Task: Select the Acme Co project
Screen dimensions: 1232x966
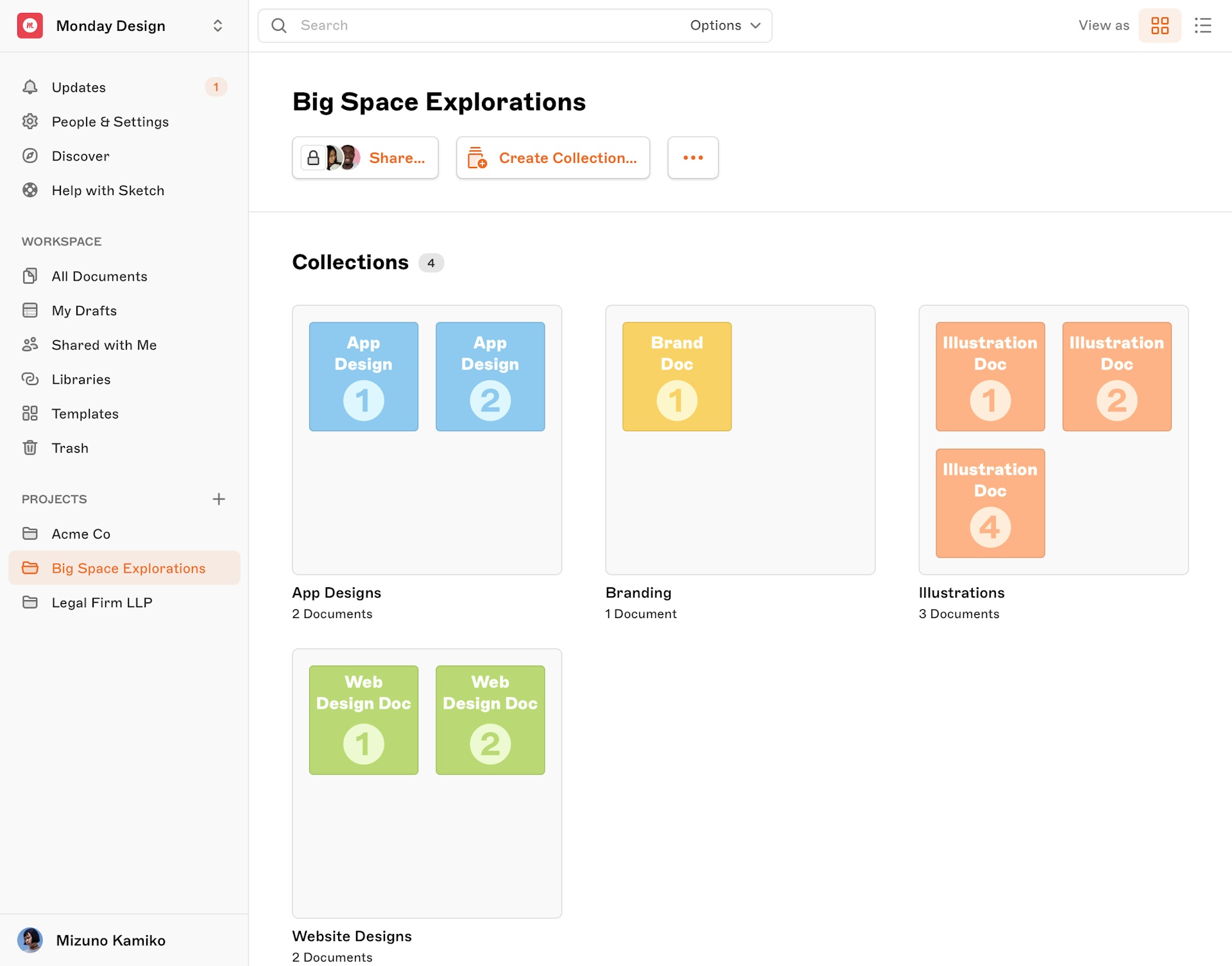Action: click(81, 533)
